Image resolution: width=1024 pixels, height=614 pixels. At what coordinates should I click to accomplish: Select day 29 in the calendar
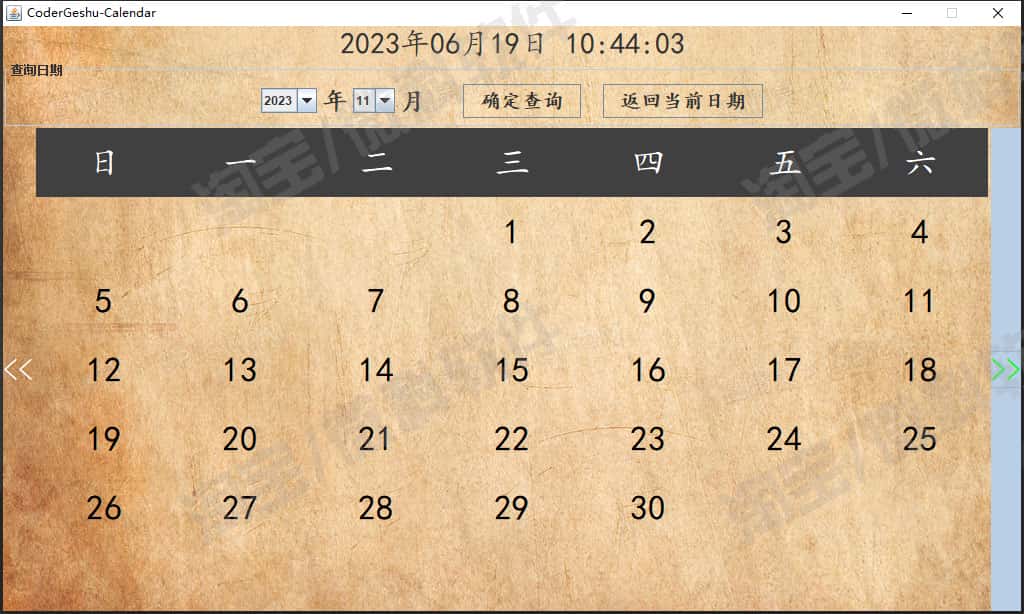[x=511, y=508]
